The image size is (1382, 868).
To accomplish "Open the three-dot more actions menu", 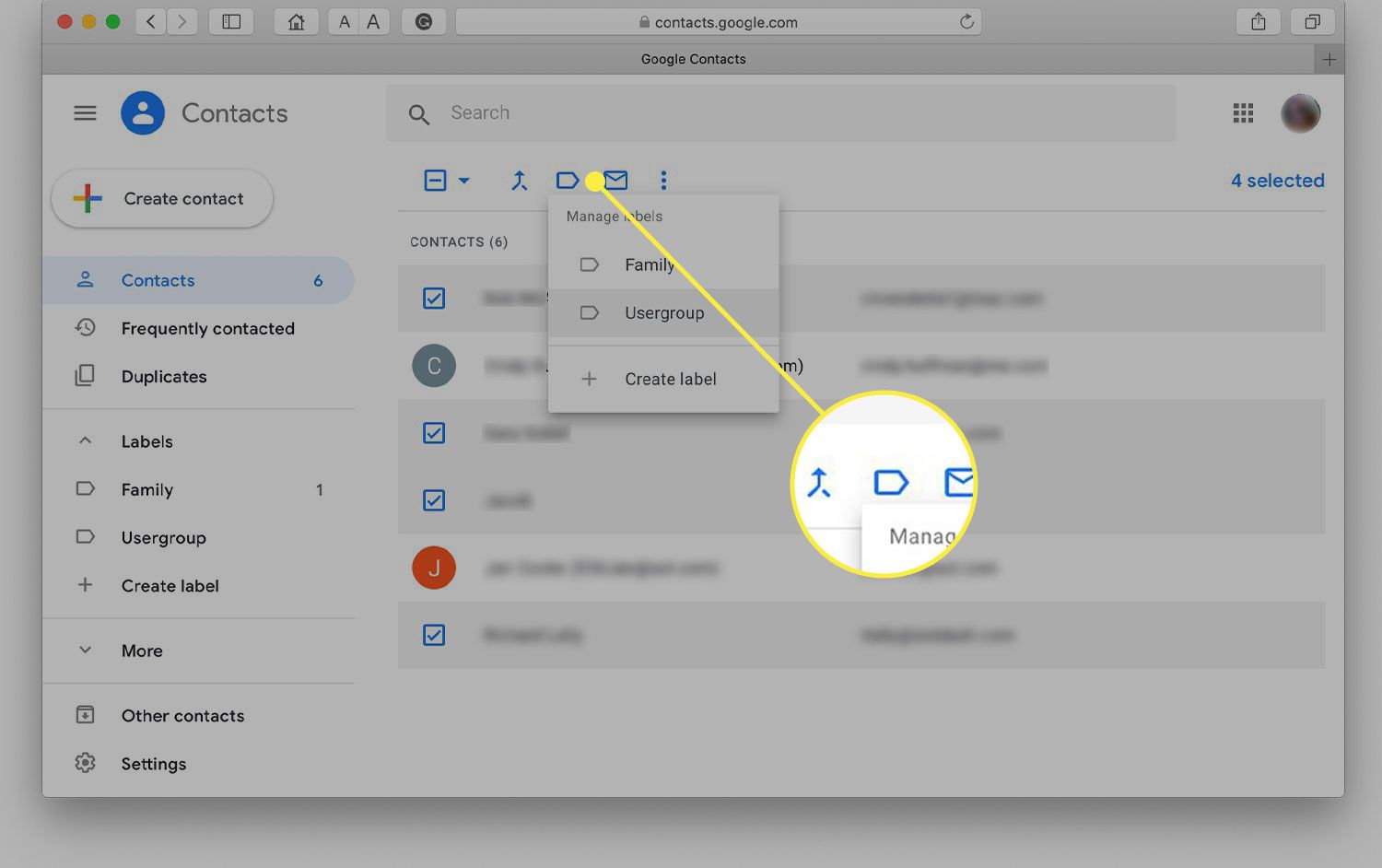I will tap(663, 181).
